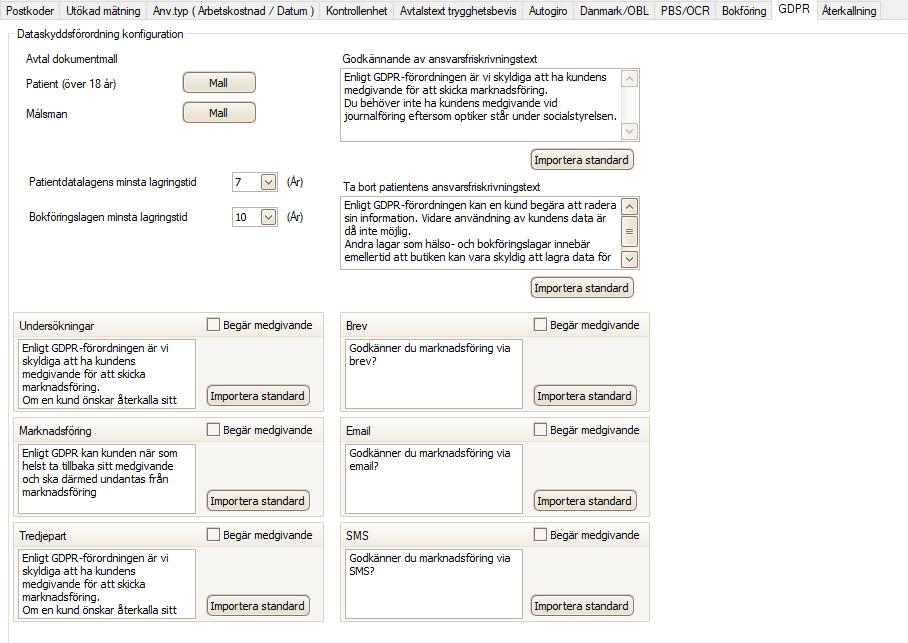Click scroll down arrow in Ta bort patientens text box
The width and height of the screenshot is (908, 643).
[x=629, y=259]
